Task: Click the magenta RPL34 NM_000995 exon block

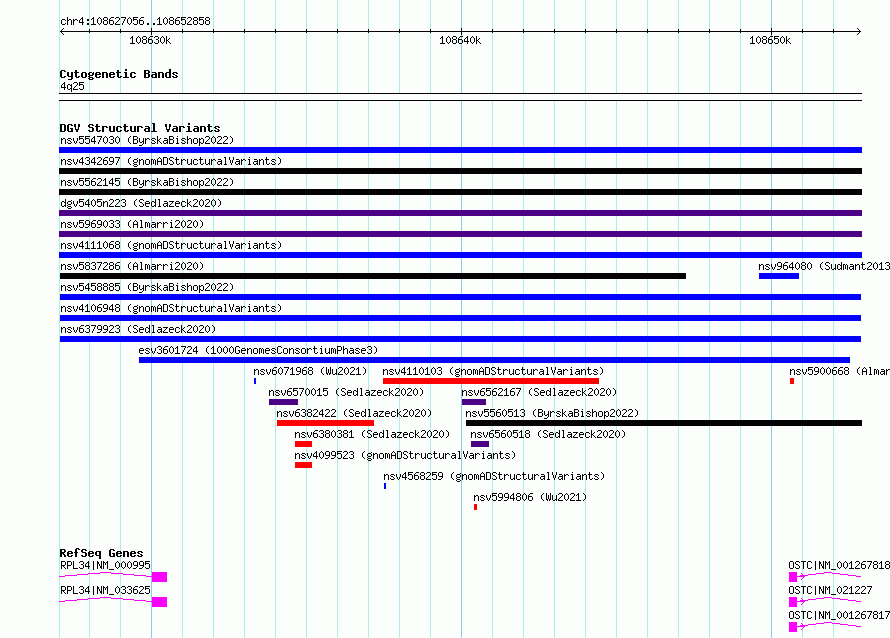Action: [x=159, y=577]
